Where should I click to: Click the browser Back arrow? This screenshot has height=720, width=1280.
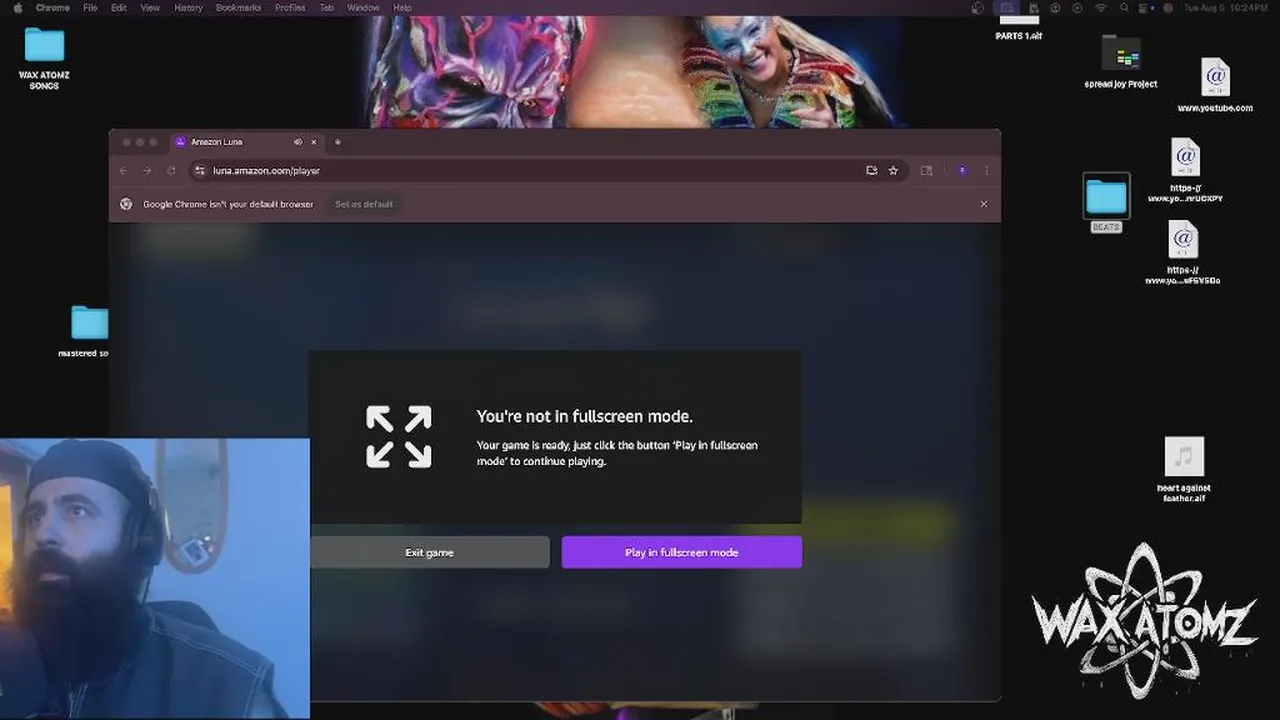click(x=124, y=171)
